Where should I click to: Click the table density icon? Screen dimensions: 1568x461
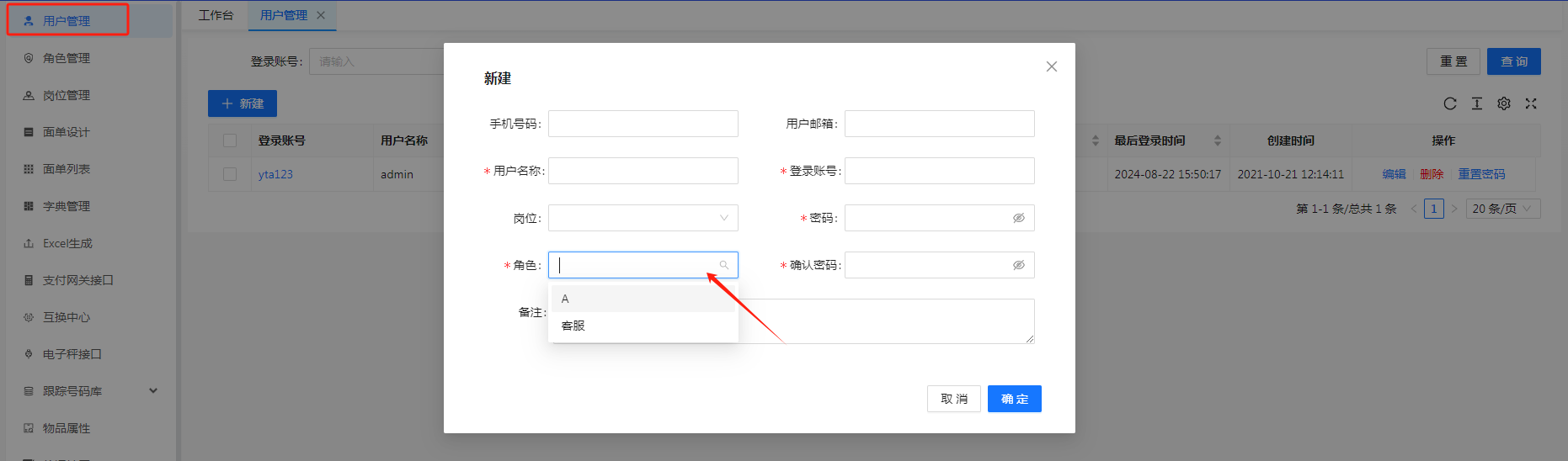pyautogui.click(x=1476, y=103)
